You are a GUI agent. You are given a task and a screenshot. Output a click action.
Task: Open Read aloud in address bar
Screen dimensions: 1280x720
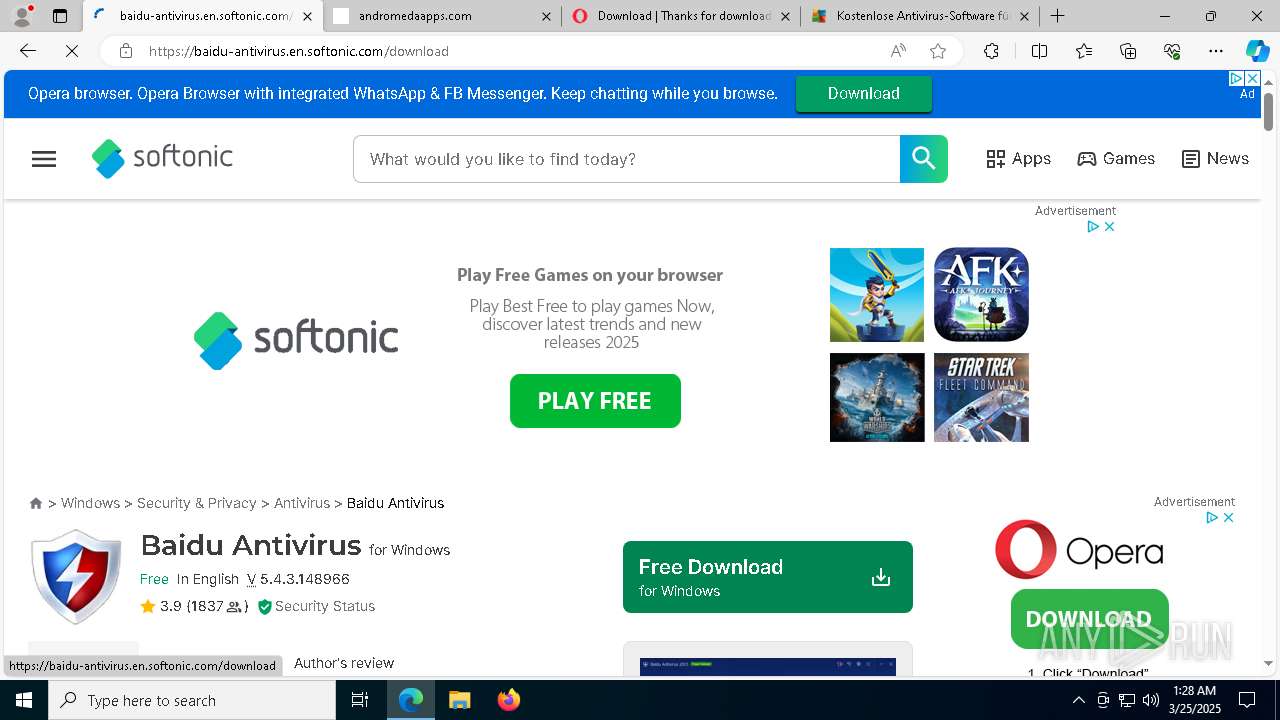pyautogui.click(x=898, y=51)
